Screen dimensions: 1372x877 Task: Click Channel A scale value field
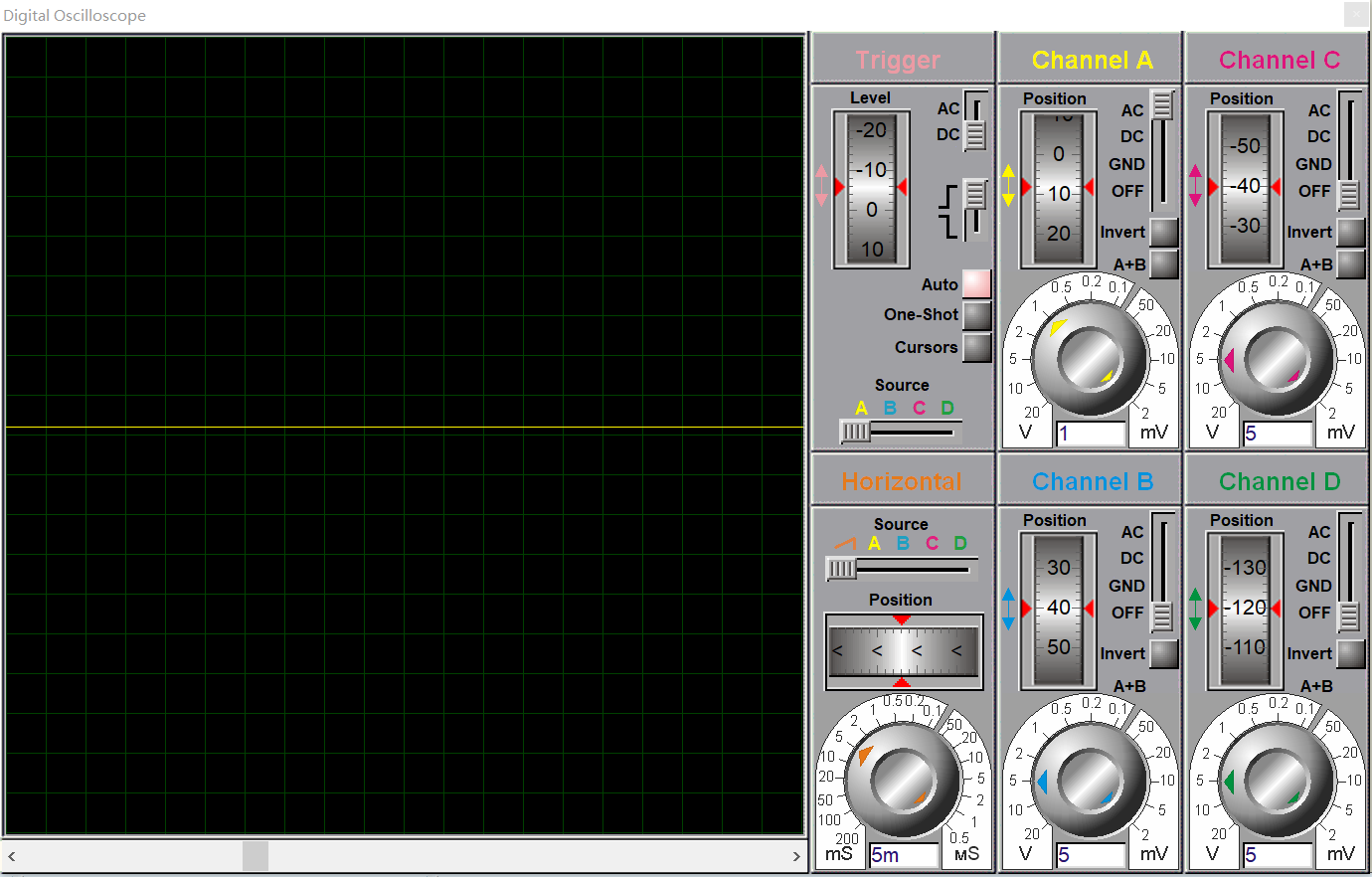click(x=1091, y=434)
